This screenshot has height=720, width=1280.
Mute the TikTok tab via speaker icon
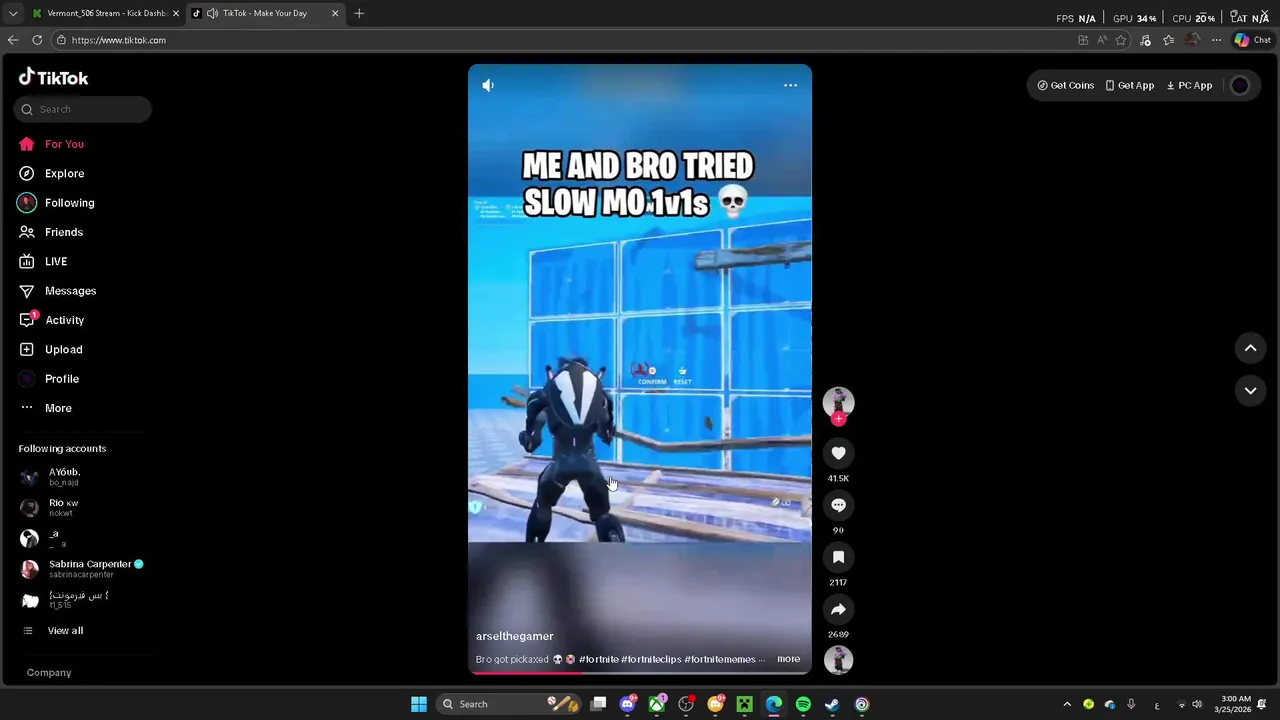click(212, 14)
